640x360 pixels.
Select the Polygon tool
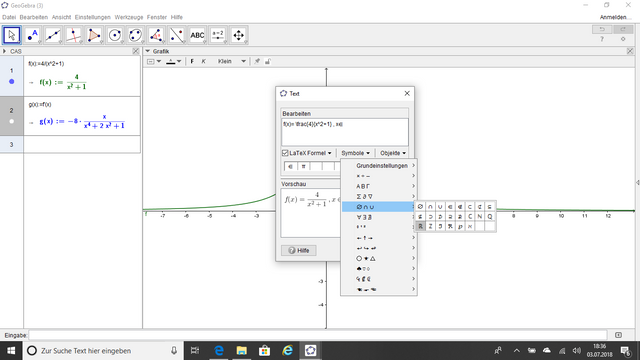pyautogui.click(x=94, y=35)
